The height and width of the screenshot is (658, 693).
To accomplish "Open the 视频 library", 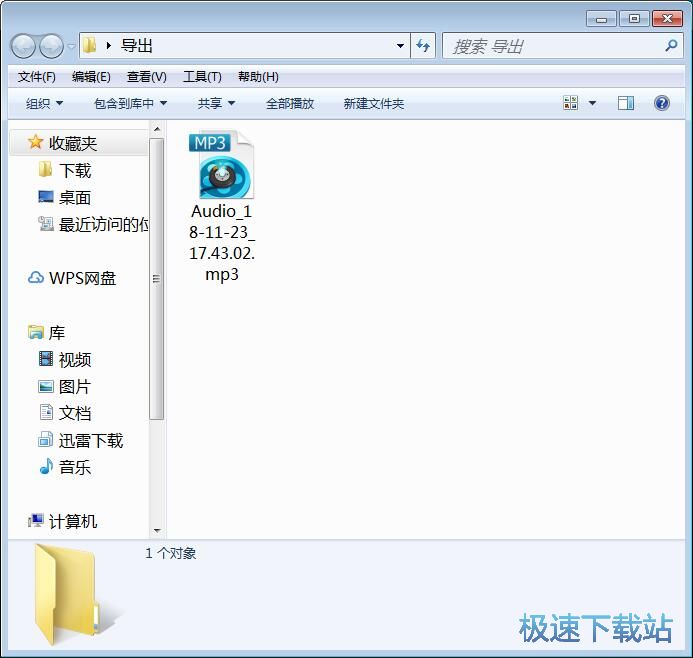I will coord(75,360).
